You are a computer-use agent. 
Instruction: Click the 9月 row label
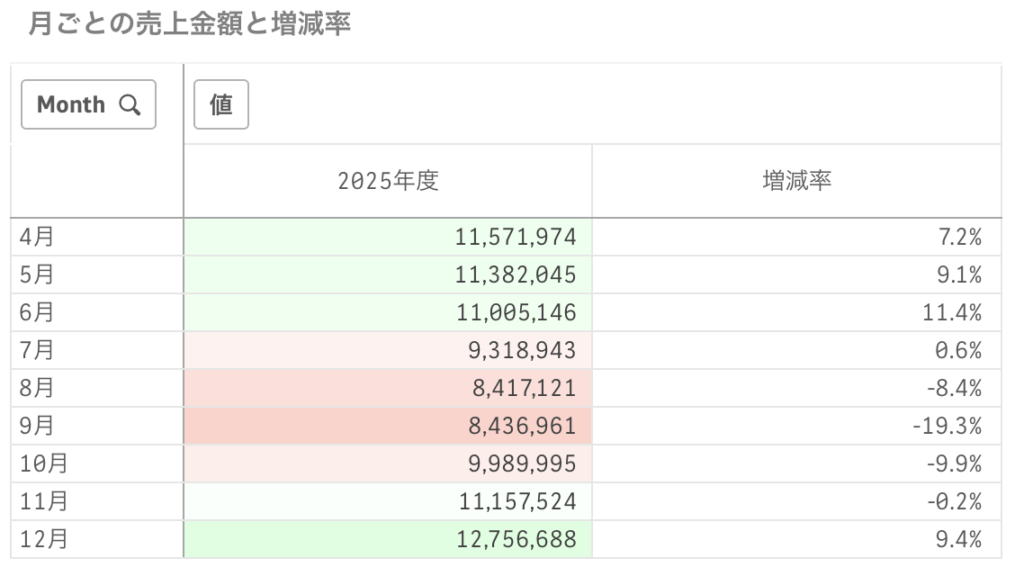tap(37, 426)
